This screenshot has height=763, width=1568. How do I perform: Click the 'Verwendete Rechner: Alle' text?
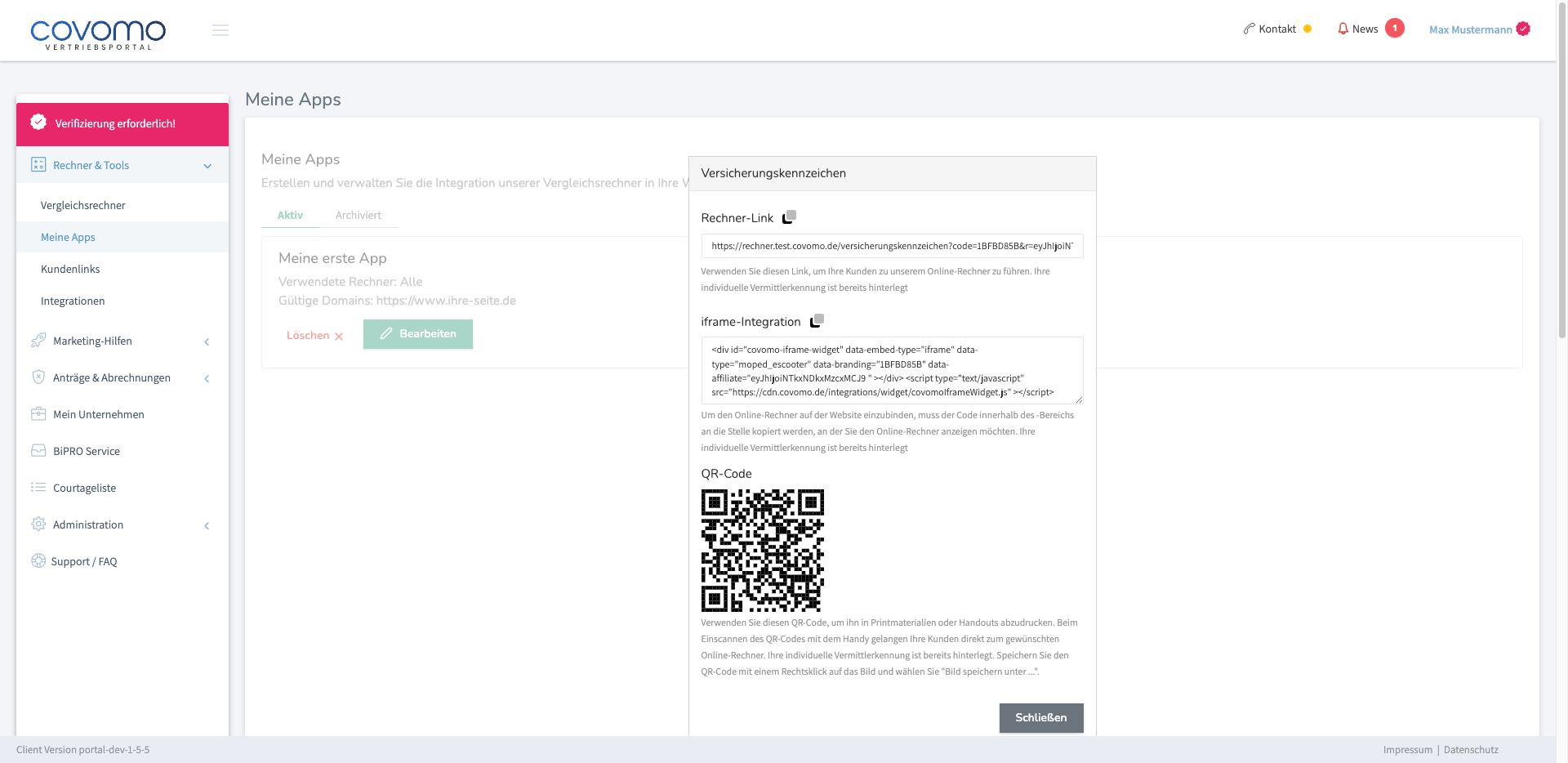coord(350,282)
